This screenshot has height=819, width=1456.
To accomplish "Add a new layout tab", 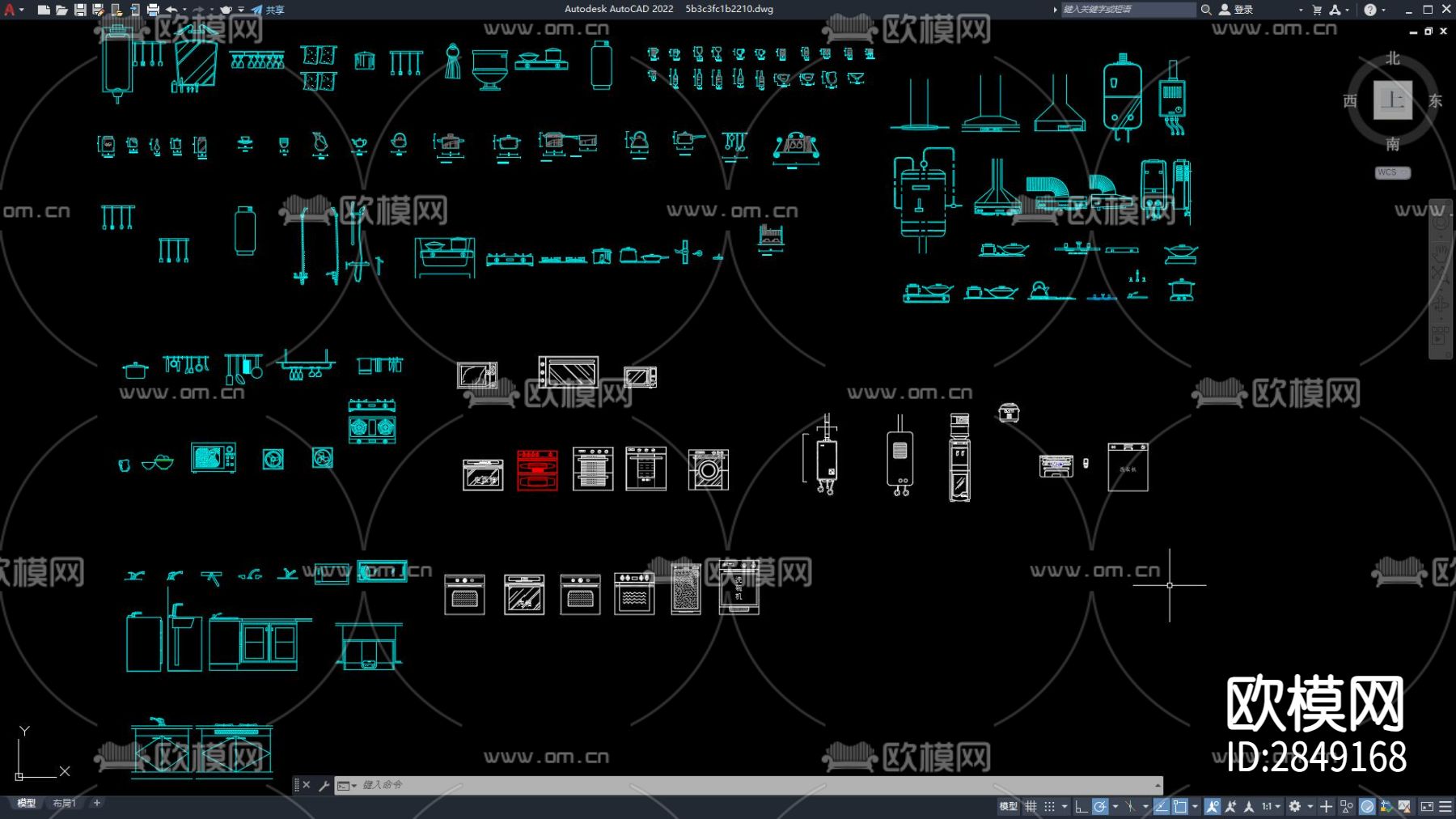I will click(x=97, y=803).
